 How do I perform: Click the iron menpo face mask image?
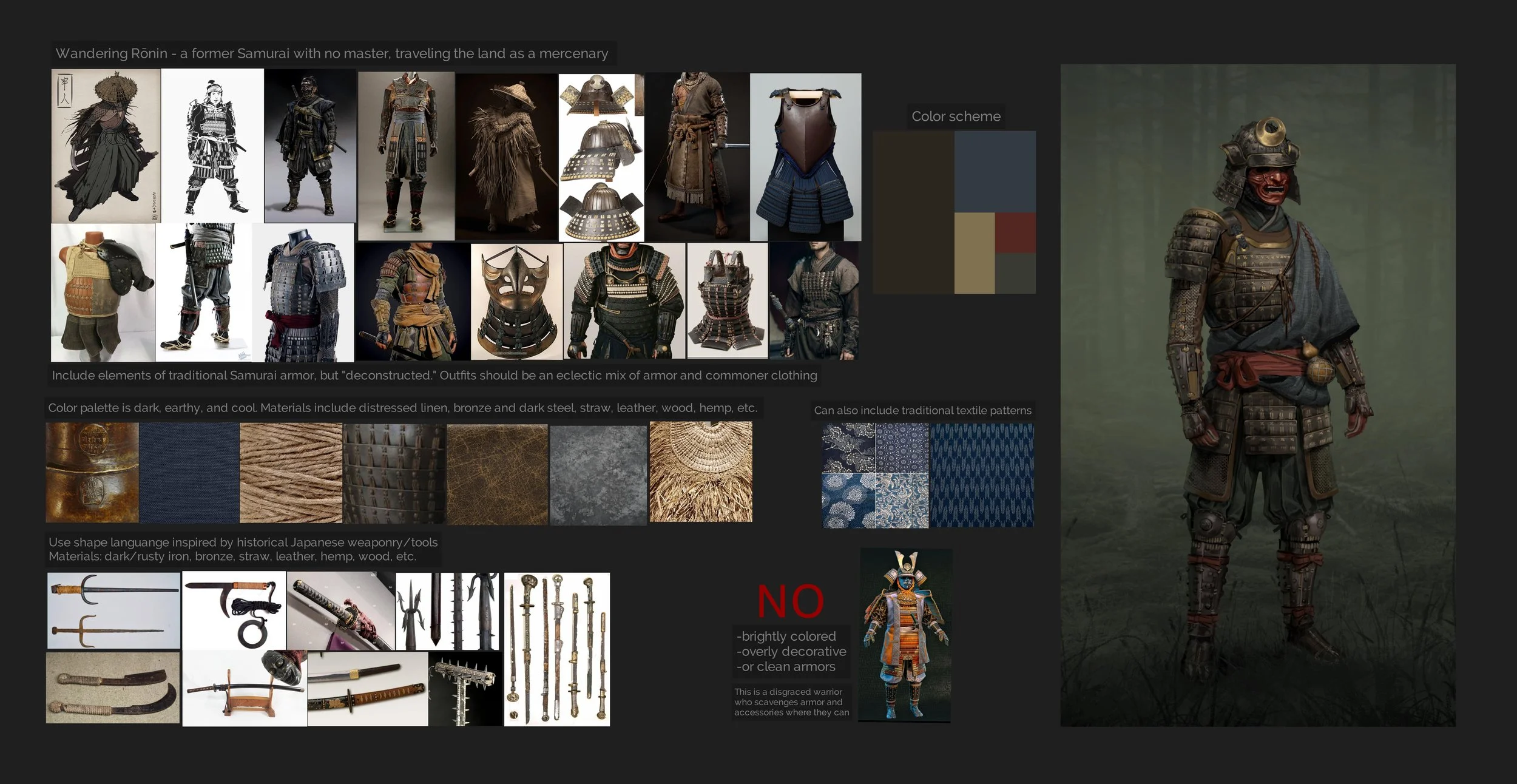(x=516, y=302)
